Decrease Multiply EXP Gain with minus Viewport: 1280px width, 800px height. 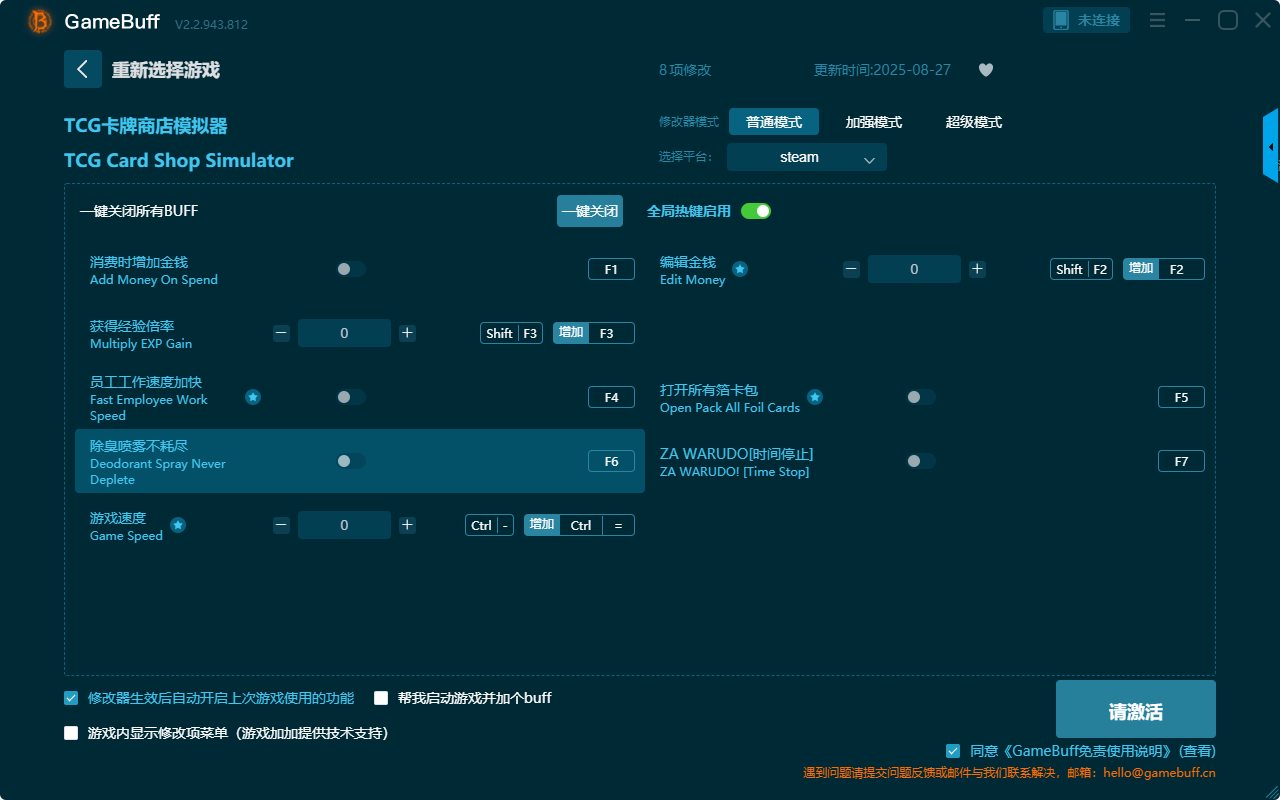coord(281,333)
